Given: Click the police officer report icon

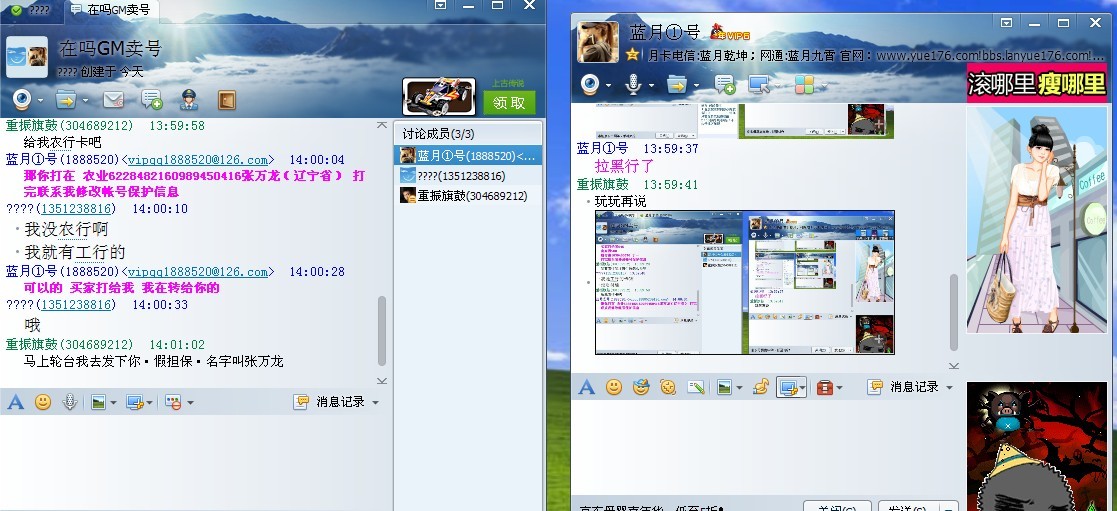Looking at the screenshot, I should click(x=189, y=100).
